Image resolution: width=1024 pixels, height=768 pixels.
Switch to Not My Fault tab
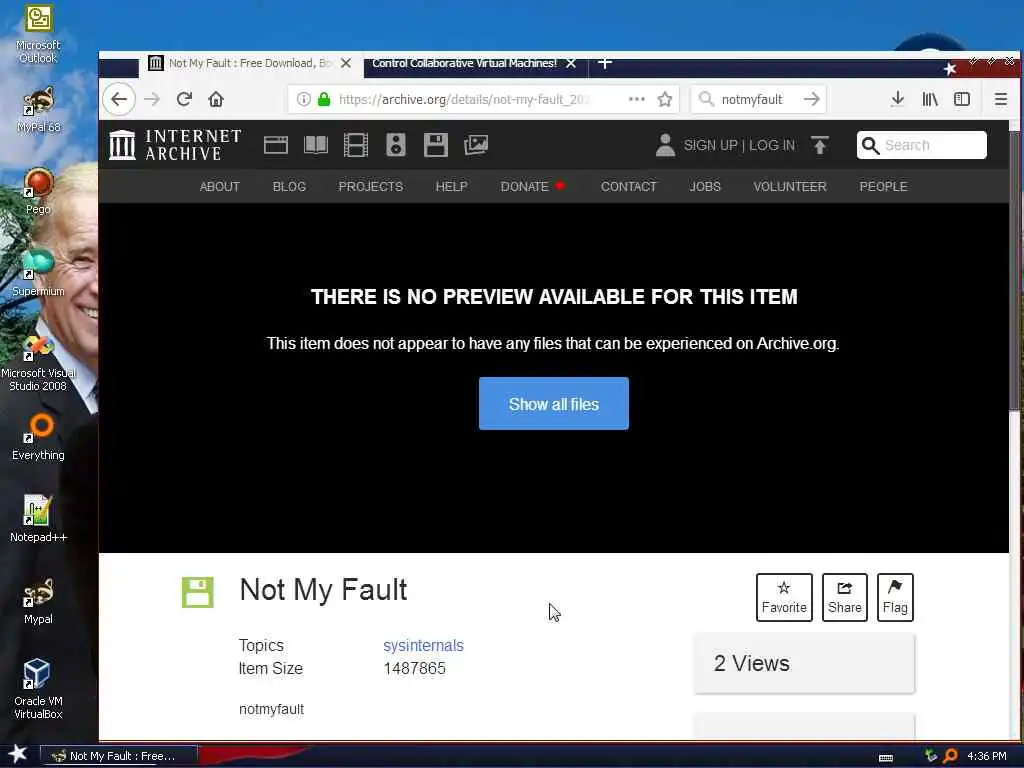(250, 63)
